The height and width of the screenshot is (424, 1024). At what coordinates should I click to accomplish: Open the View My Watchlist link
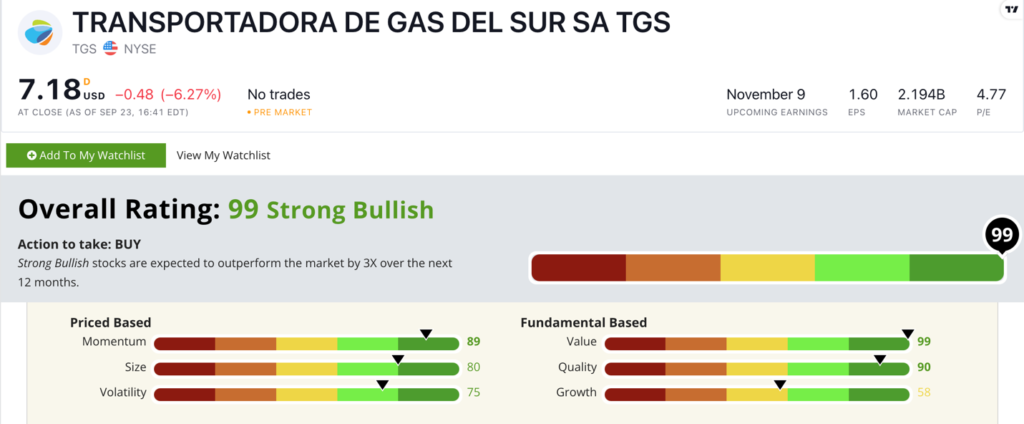point(223,155)
